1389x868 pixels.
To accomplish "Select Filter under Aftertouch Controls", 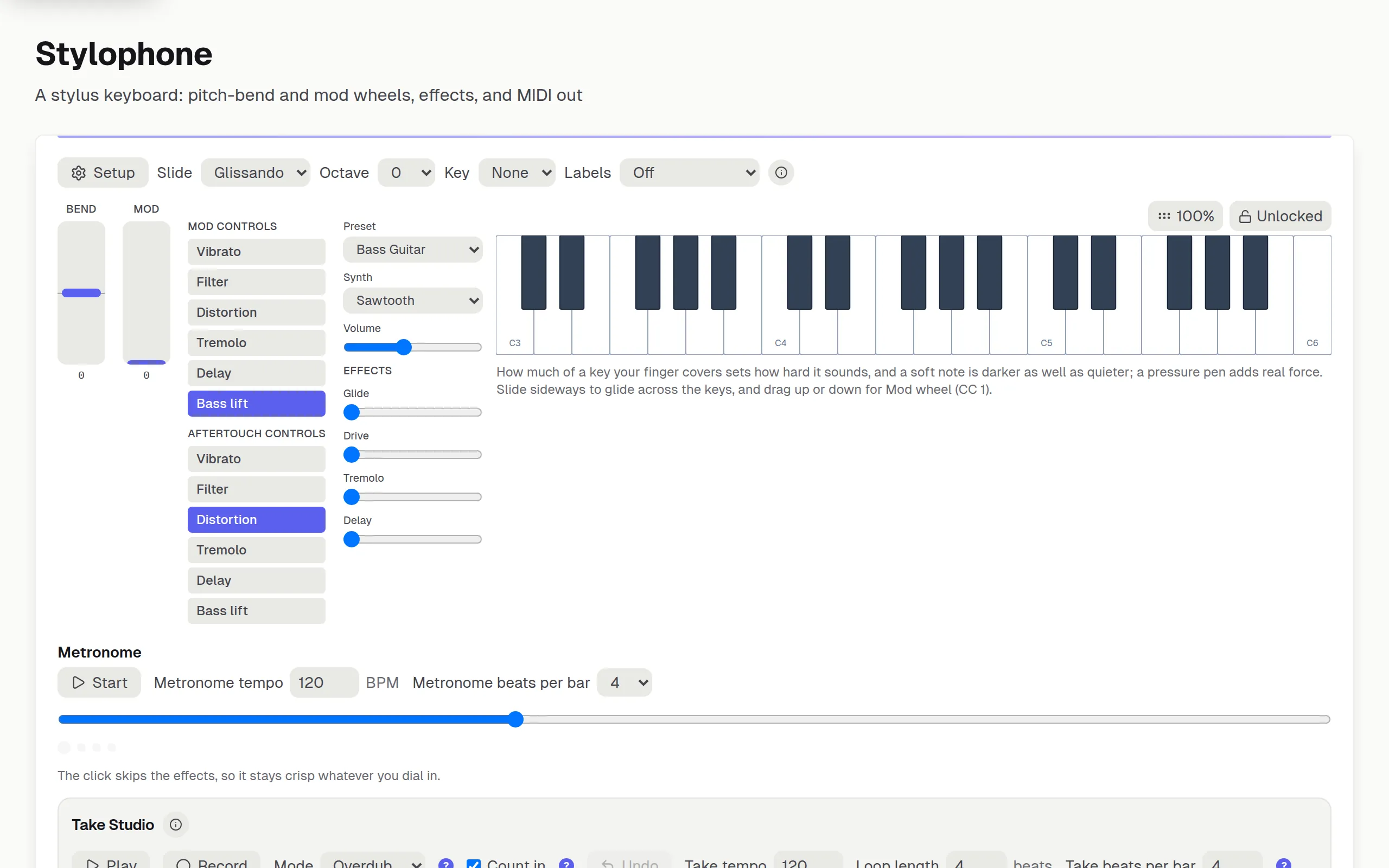I will click(257, 490).
